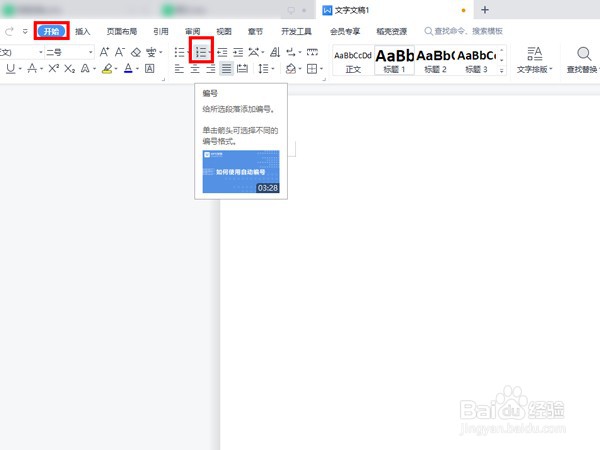Viewport: 600px width, 450px height.
Task: Apply the font color
Action: [128, 69]
